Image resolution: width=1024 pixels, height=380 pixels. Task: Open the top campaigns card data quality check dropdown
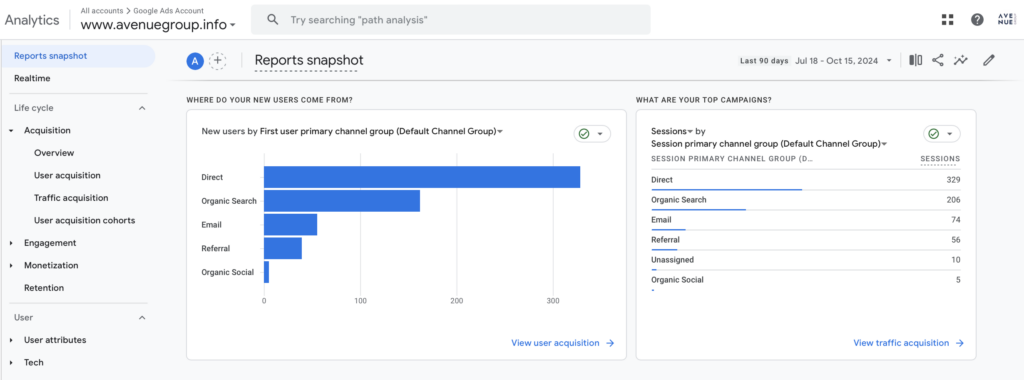coord(942,134)
